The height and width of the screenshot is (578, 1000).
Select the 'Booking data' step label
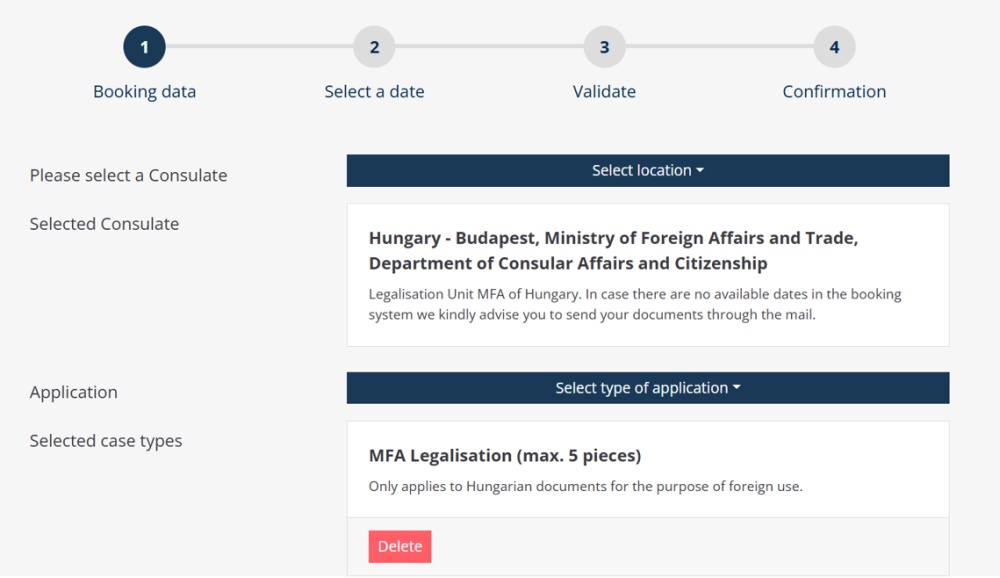click(x=144, y=91)
